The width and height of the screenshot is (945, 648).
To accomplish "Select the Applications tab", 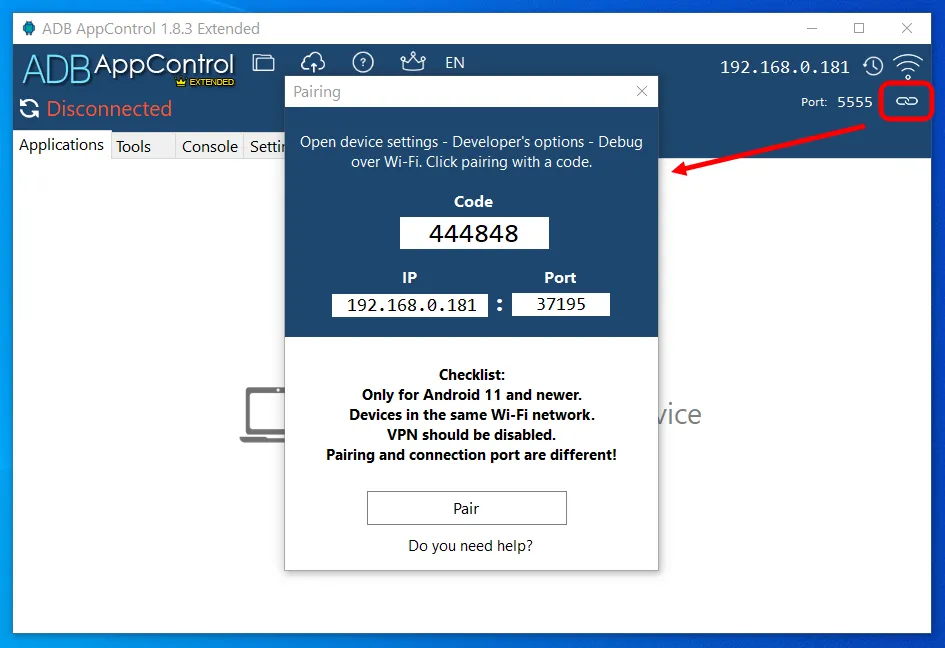I will pyautogui.click(x=61, y=145).
